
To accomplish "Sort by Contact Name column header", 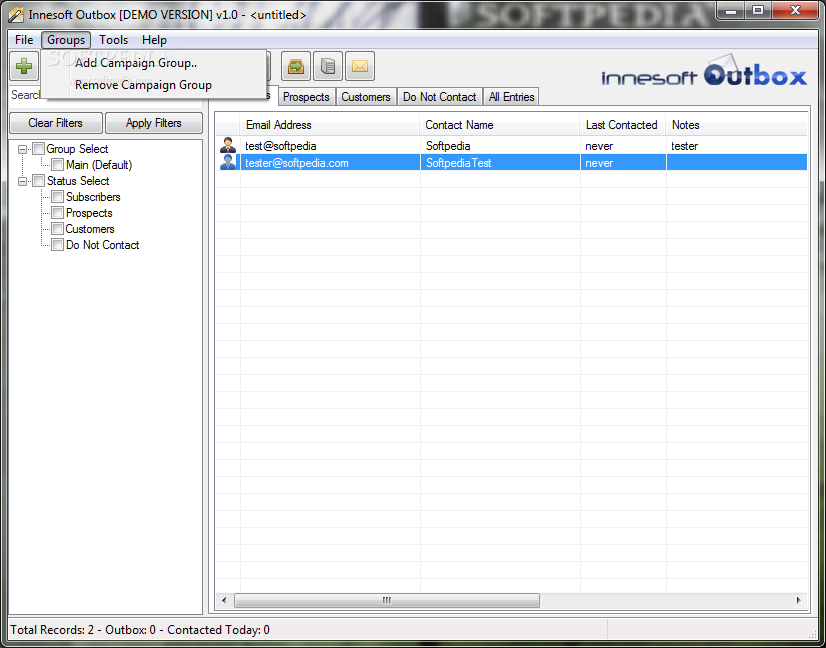I will 500,125.
